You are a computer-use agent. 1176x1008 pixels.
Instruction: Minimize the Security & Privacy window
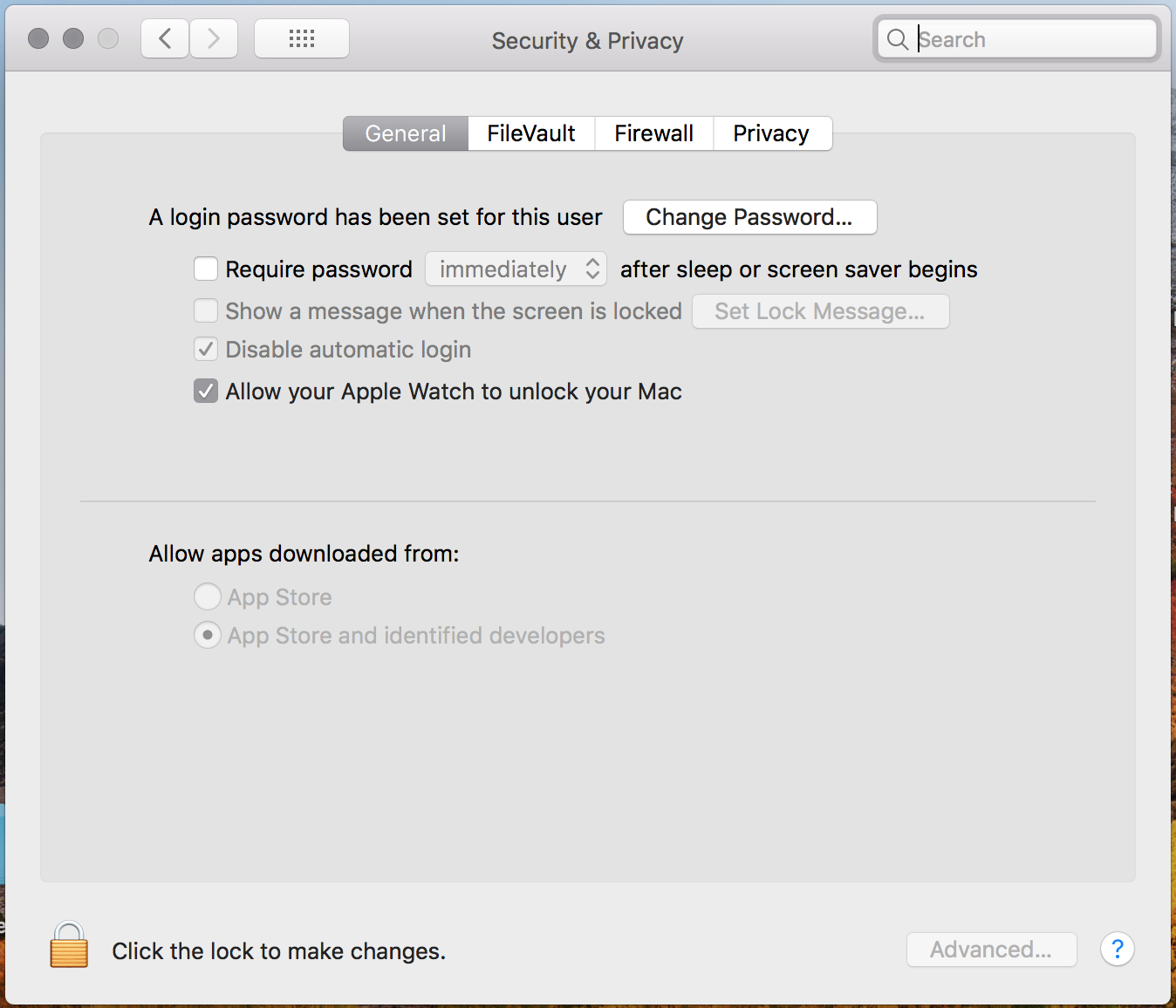[x=73, y=38]
